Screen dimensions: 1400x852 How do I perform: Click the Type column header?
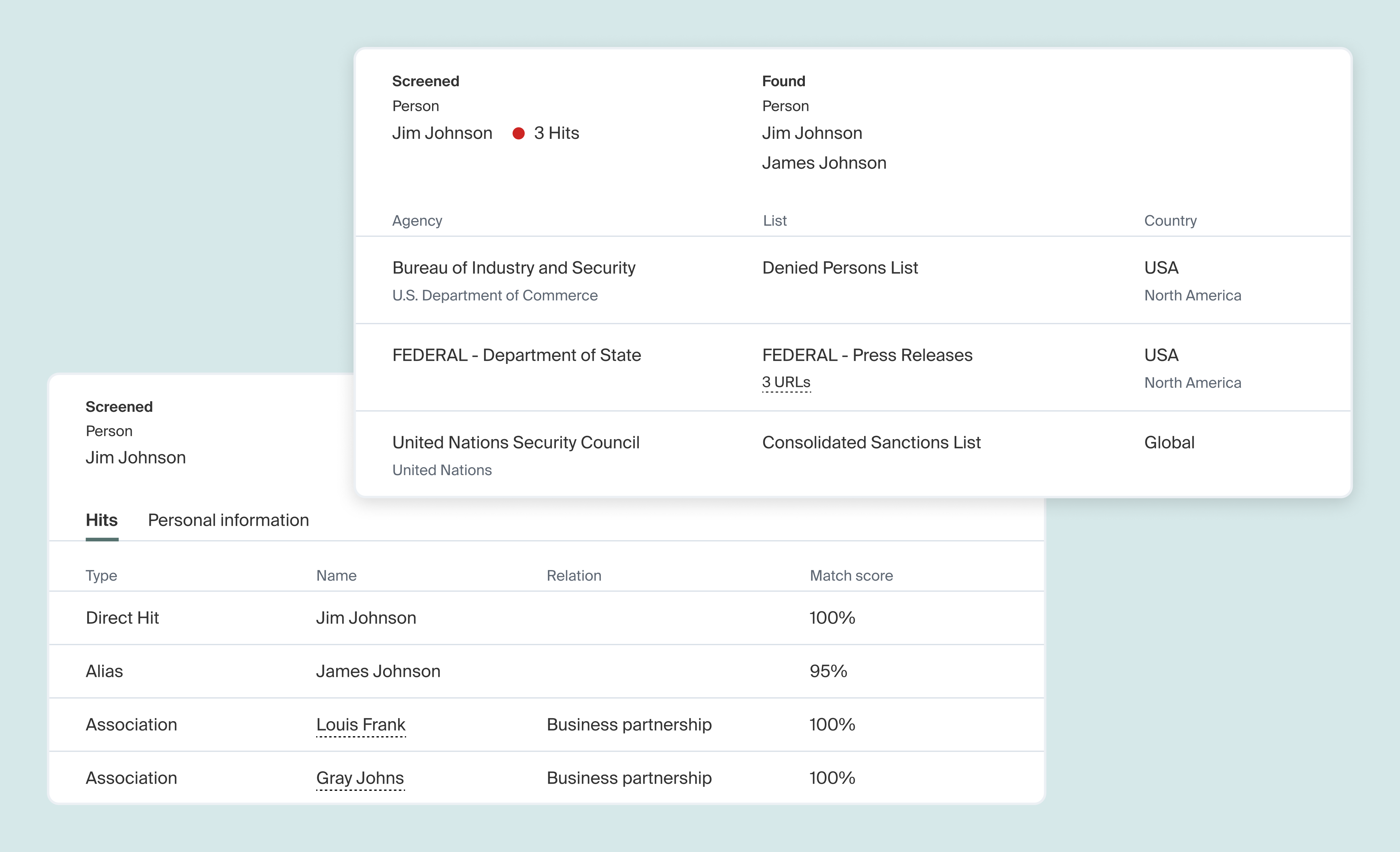[101, 576]
